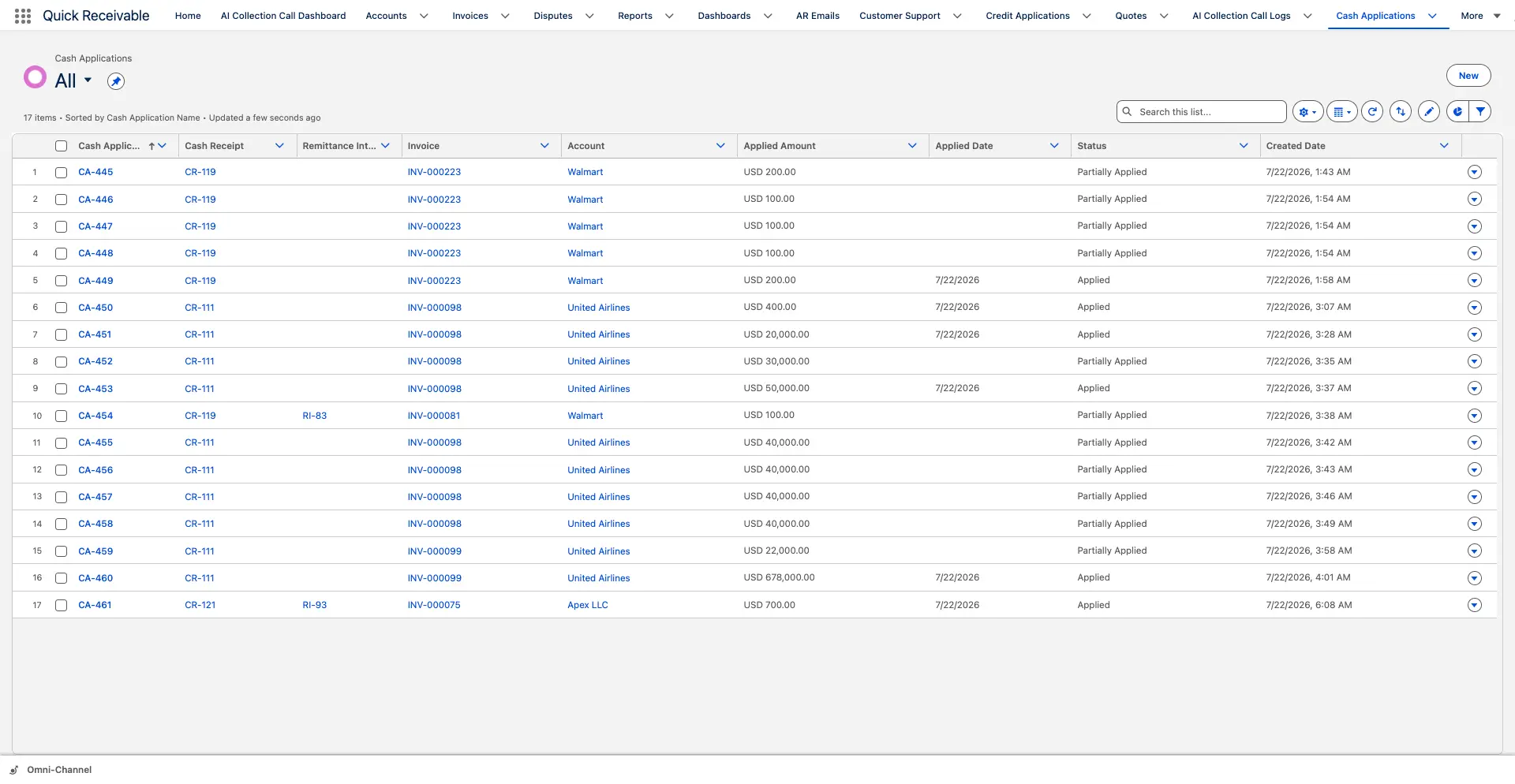
Task: Click the inline edit pencil icon
Action: [x=1429, y=112]
